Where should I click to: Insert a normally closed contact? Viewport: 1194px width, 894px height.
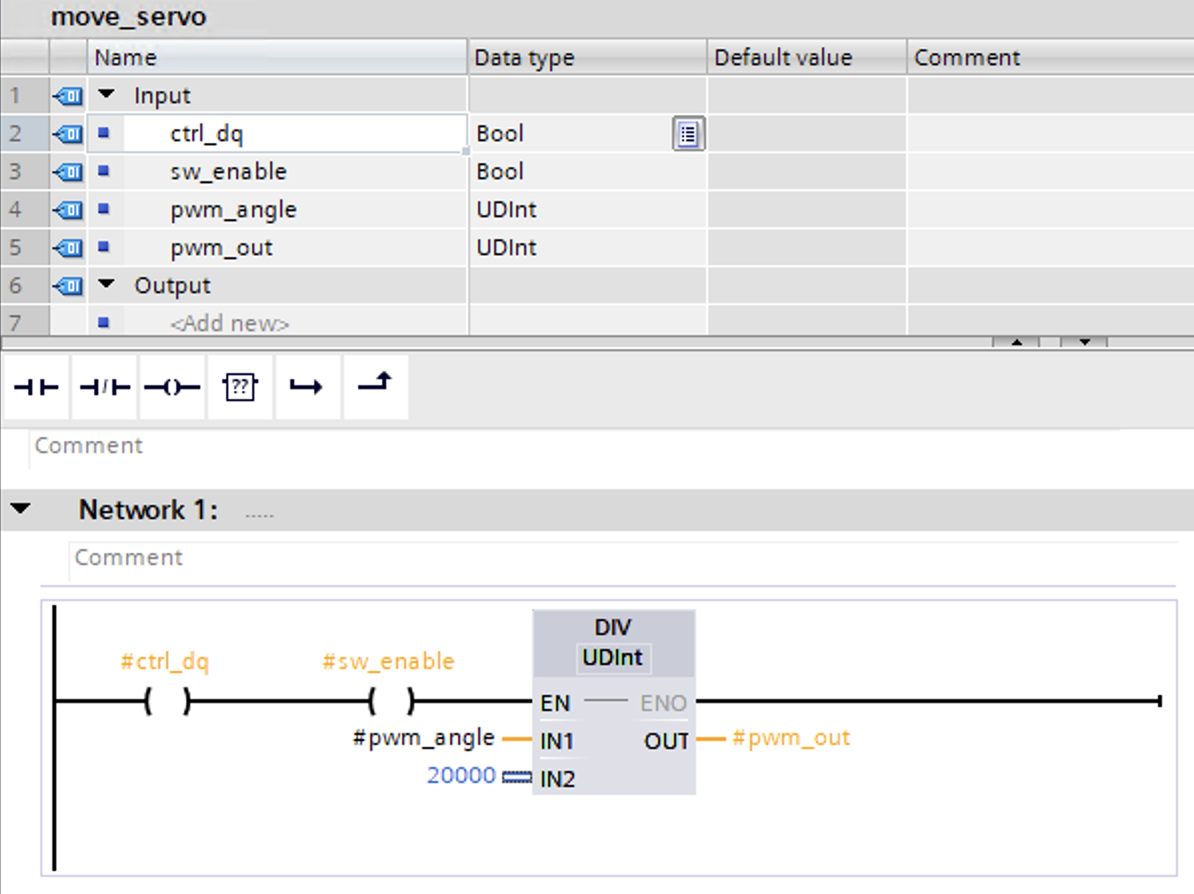[x=104, y=388]
